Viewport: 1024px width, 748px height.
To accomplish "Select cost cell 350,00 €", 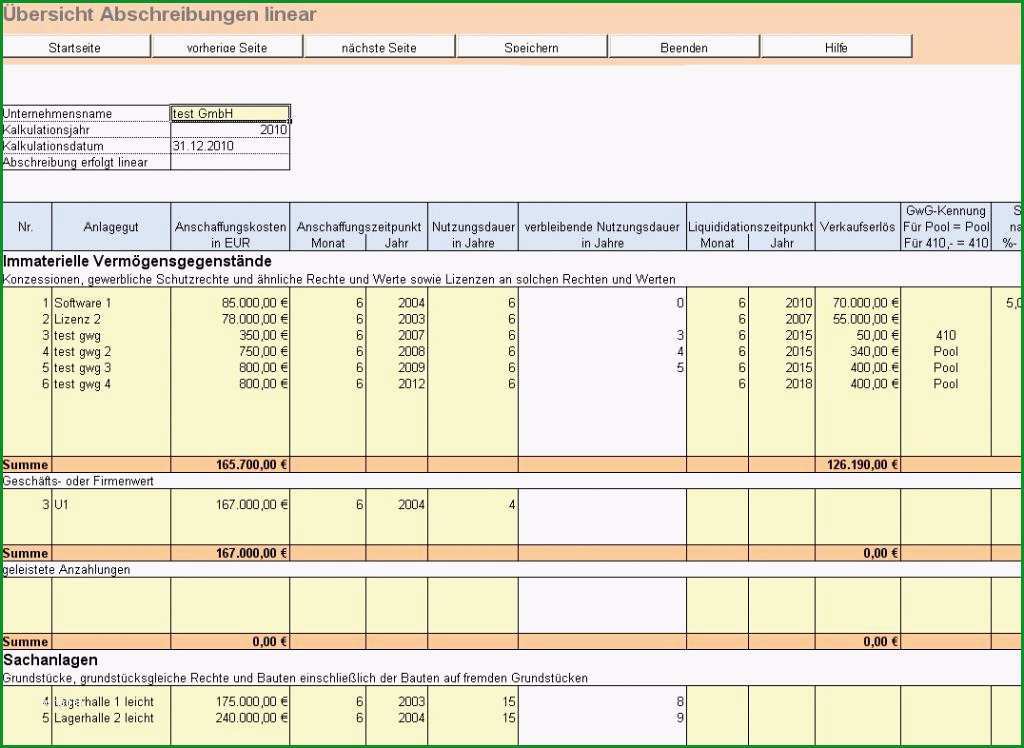I will pos(230,336).
